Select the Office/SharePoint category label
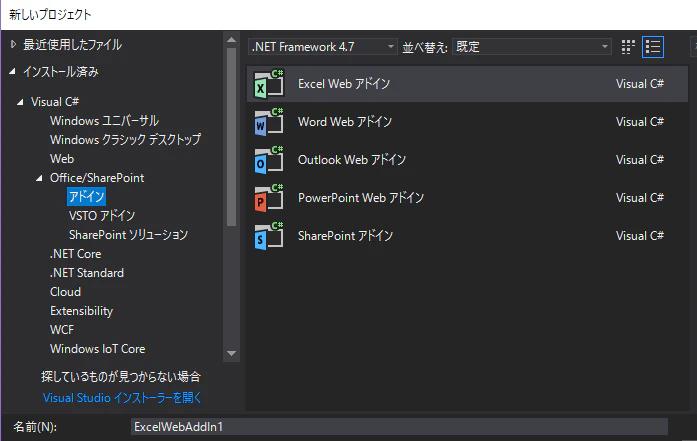The image size is (697, 441). [97, 178]
